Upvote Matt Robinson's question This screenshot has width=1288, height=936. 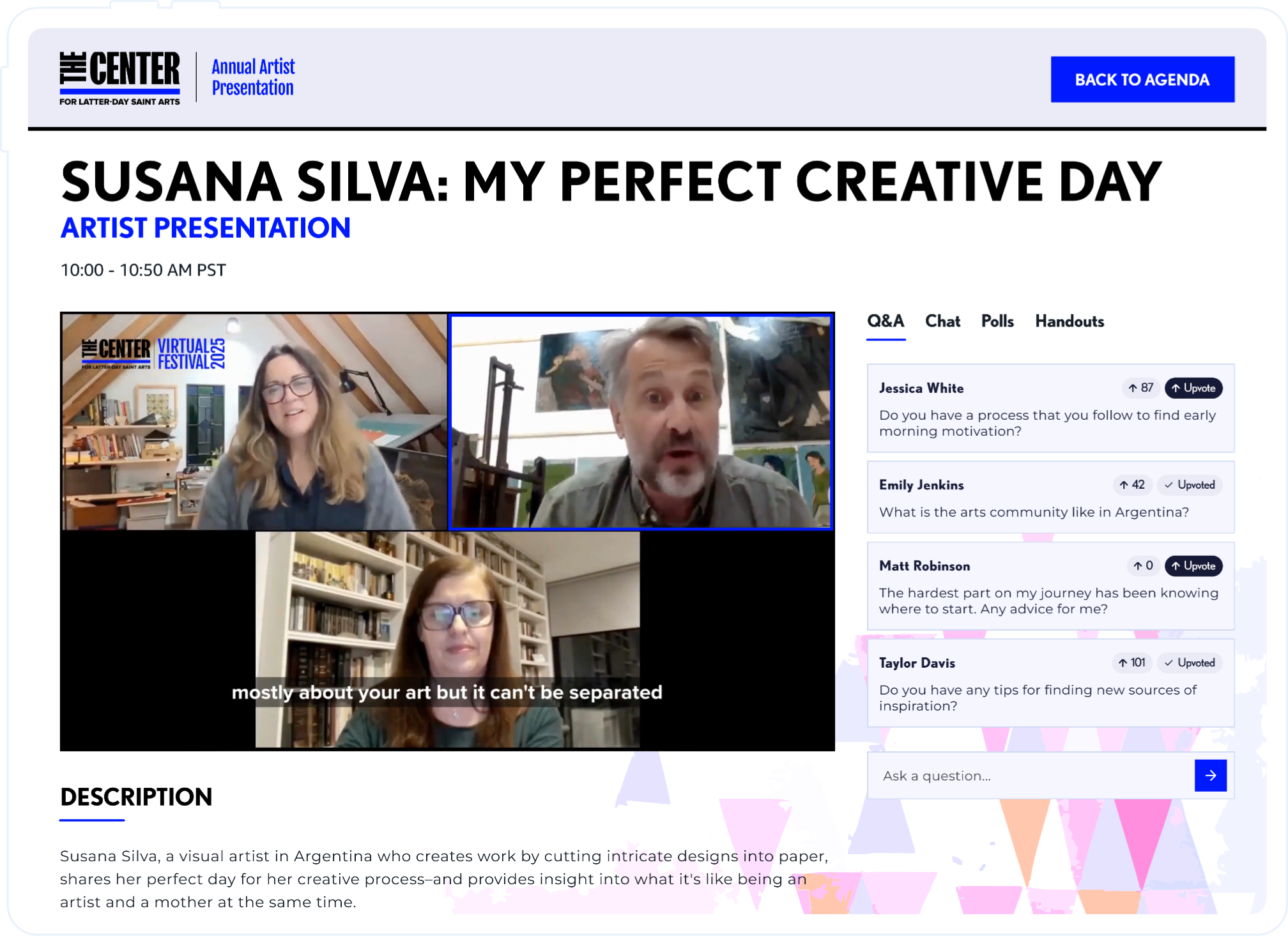click(x=1193, y=565)
